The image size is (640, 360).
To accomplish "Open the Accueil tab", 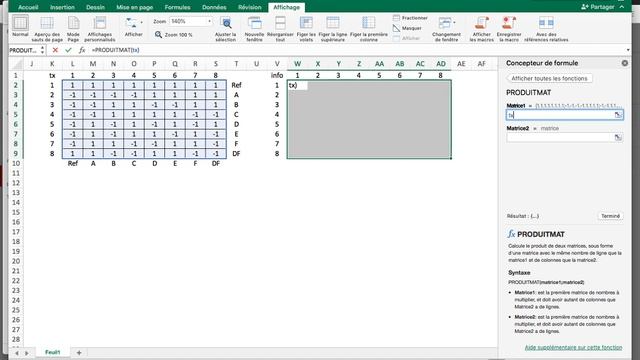I will pyautogui.click(x=28, y=7).
